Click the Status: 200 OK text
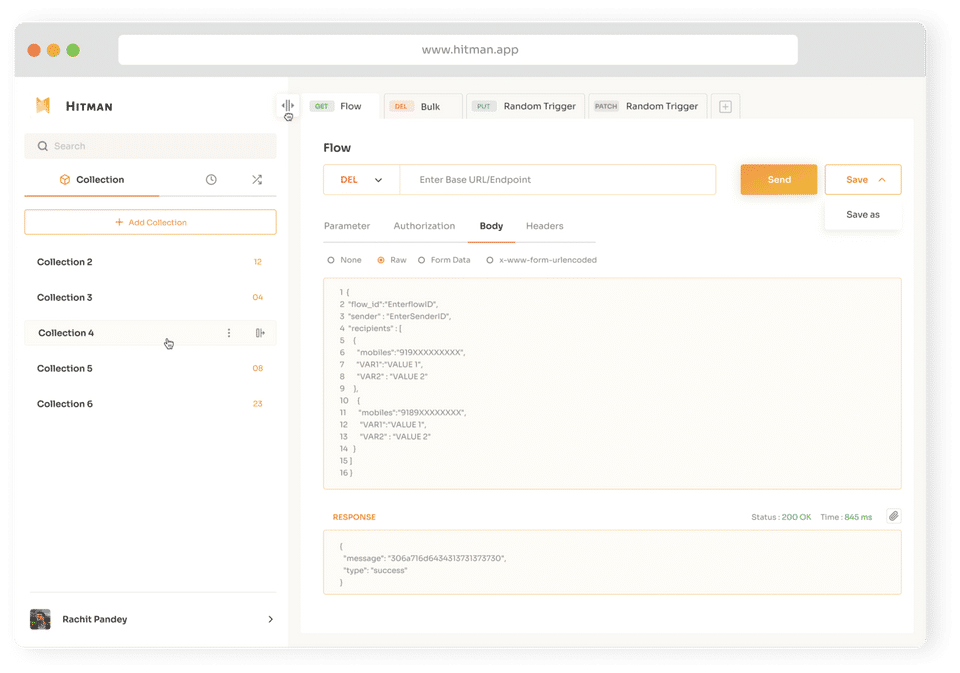Viewport: 960px width, 673px height. coord(781,517)
